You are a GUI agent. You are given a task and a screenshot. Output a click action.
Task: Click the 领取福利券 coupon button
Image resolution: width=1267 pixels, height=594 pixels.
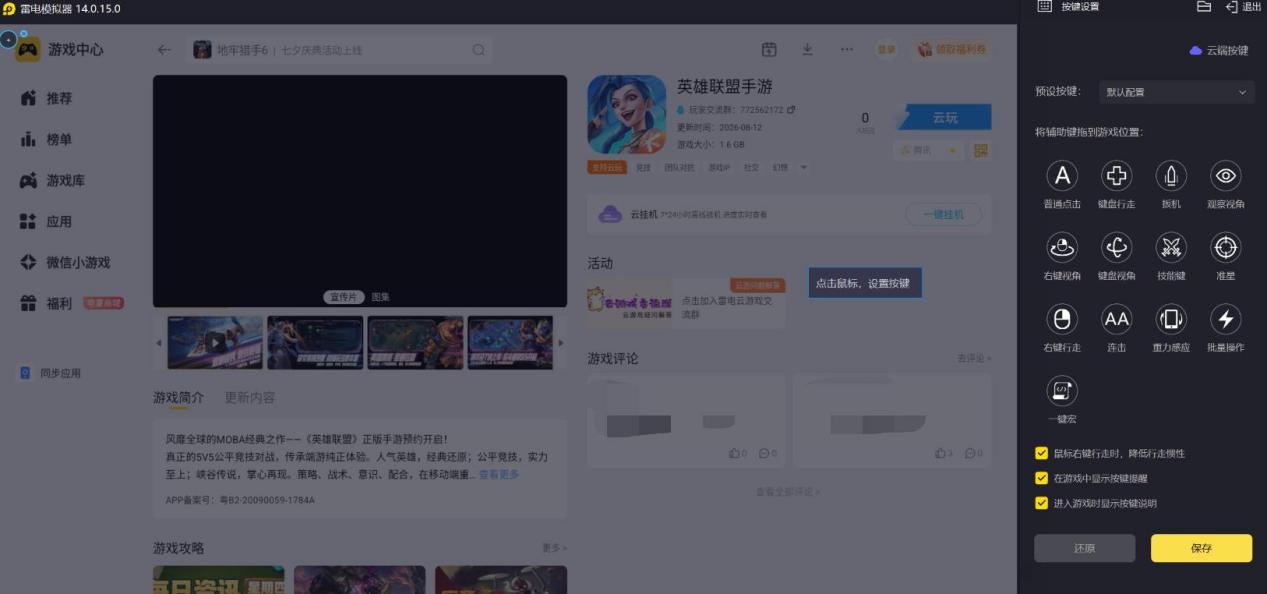click(950, 50)
